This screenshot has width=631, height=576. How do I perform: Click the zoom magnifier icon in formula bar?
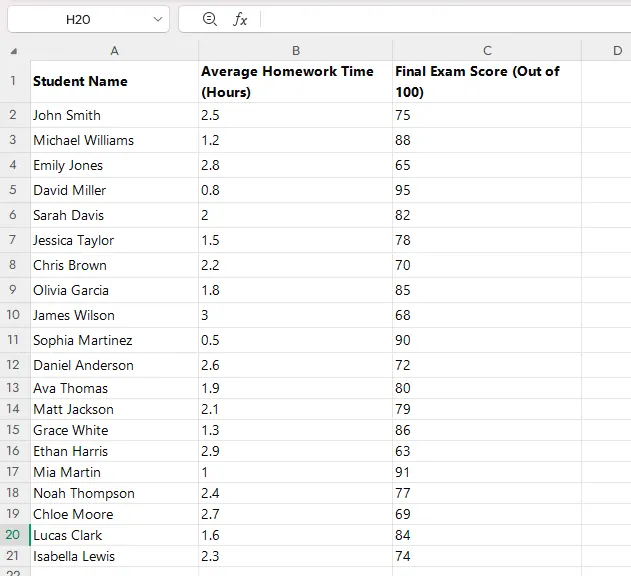(x=209, y=19)
